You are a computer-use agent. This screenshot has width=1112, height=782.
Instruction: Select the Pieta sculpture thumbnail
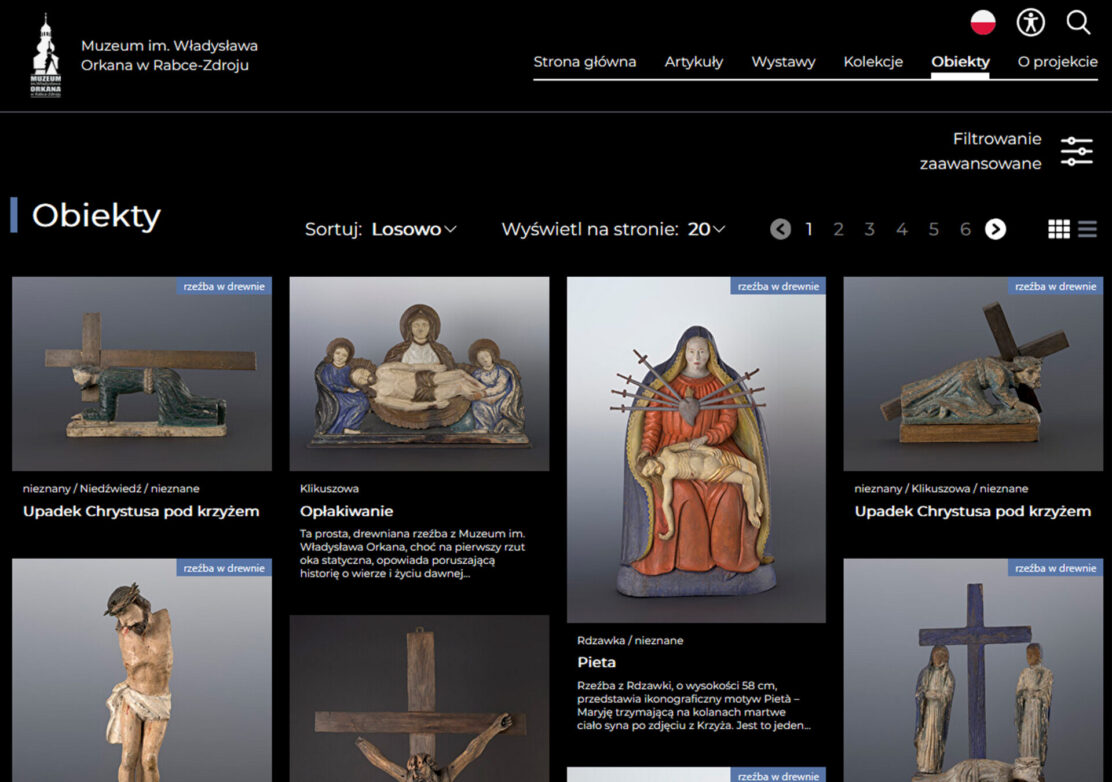pyautogui.click(x=696, y=460)
